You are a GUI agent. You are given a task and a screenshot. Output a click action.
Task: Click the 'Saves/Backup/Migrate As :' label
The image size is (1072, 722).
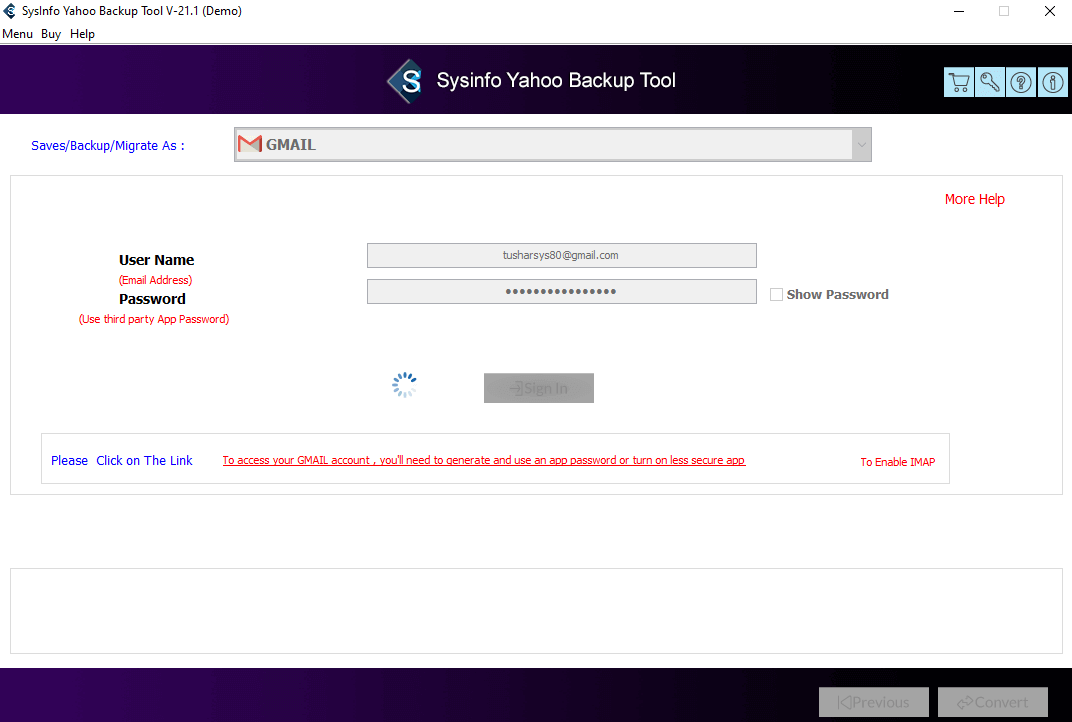(x=107, y=146)
